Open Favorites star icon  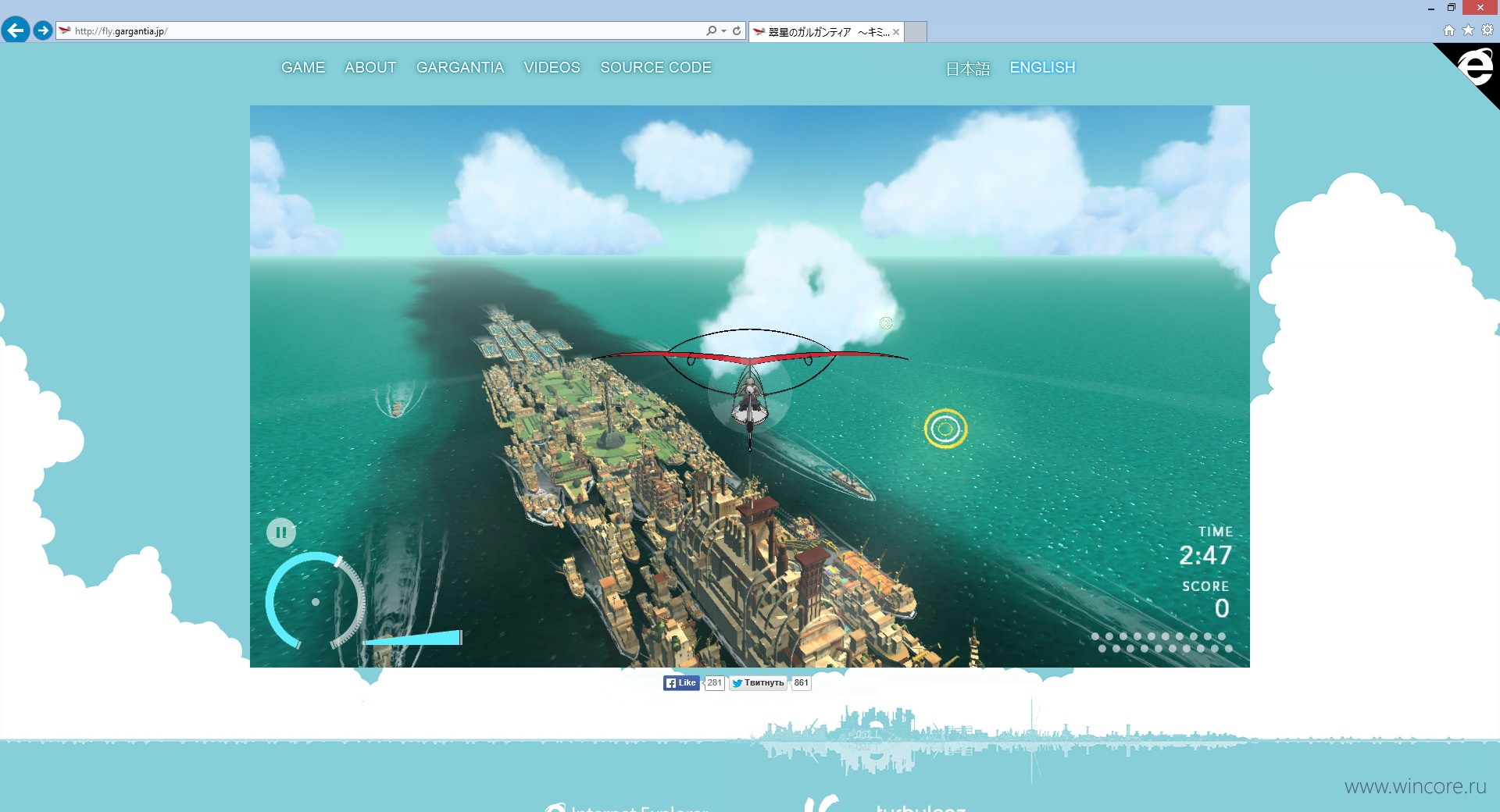[1468, 30]
